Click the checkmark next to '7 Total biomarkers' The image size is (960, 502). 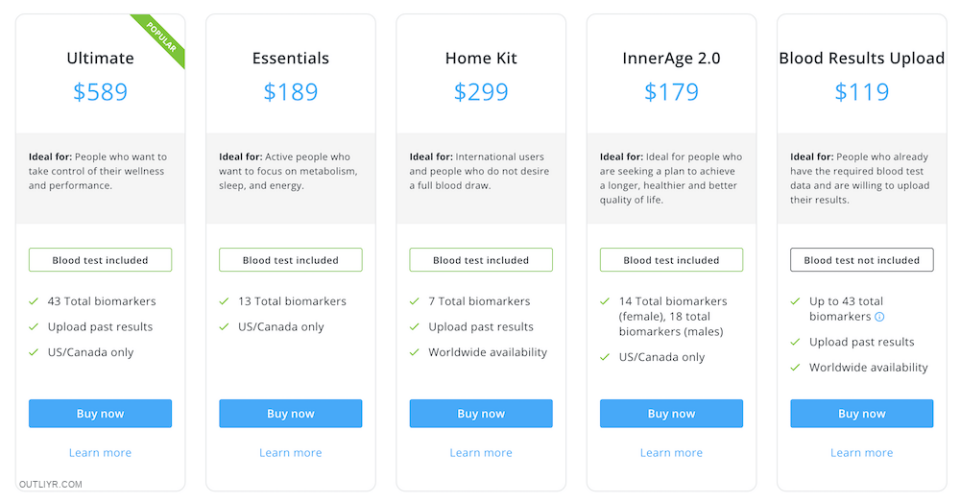[415, 301]
